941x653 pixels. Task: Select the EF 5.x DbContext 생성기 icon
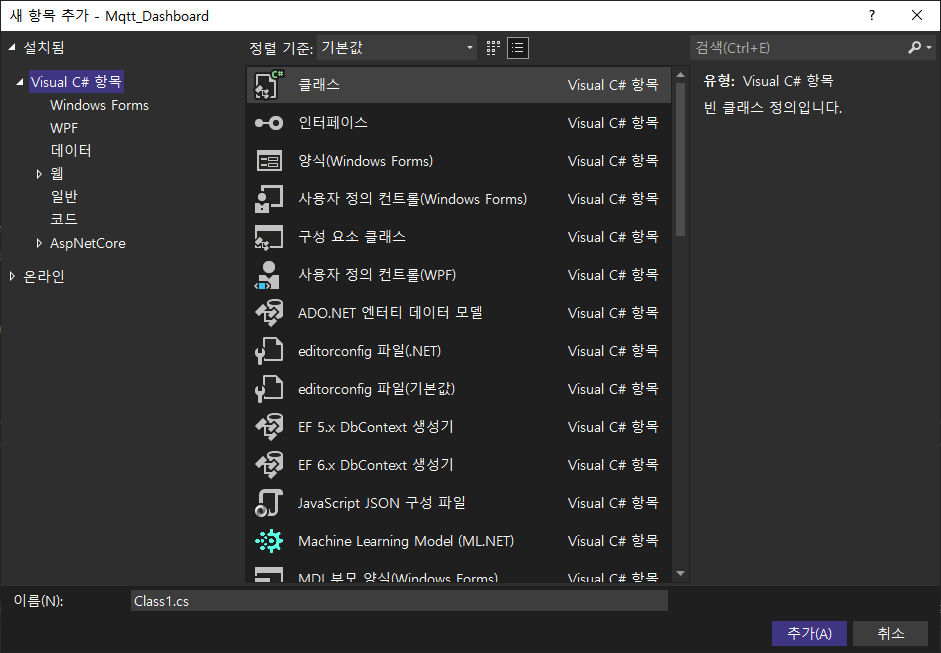tap(269, 427)
